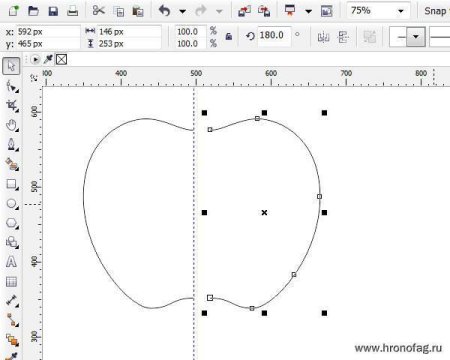450x360 pixels.
Task: Select the Rectangle tool
Action: click(x=12, y=184)
